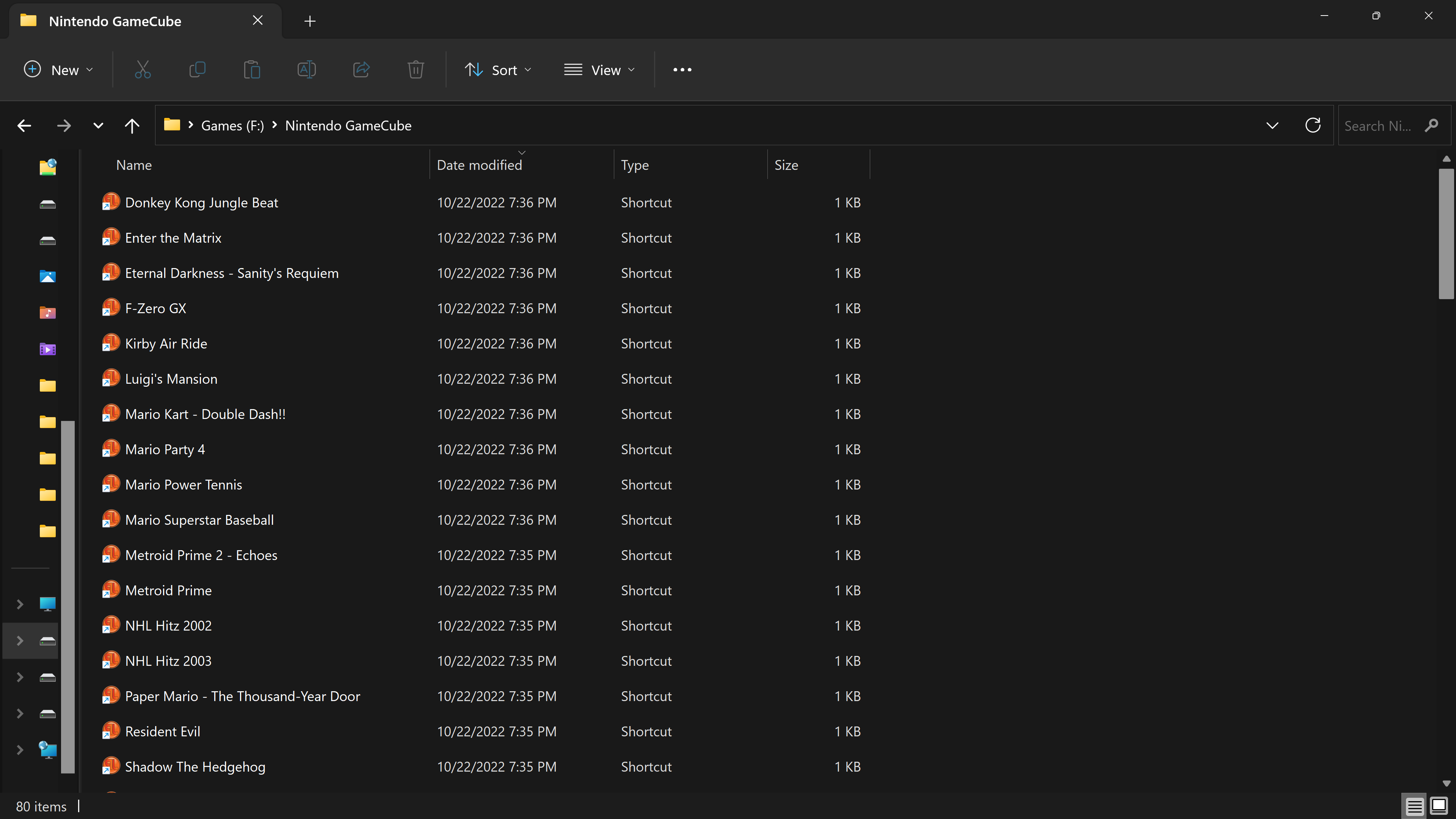Click the Delete trash icon

tap(416, 69)
